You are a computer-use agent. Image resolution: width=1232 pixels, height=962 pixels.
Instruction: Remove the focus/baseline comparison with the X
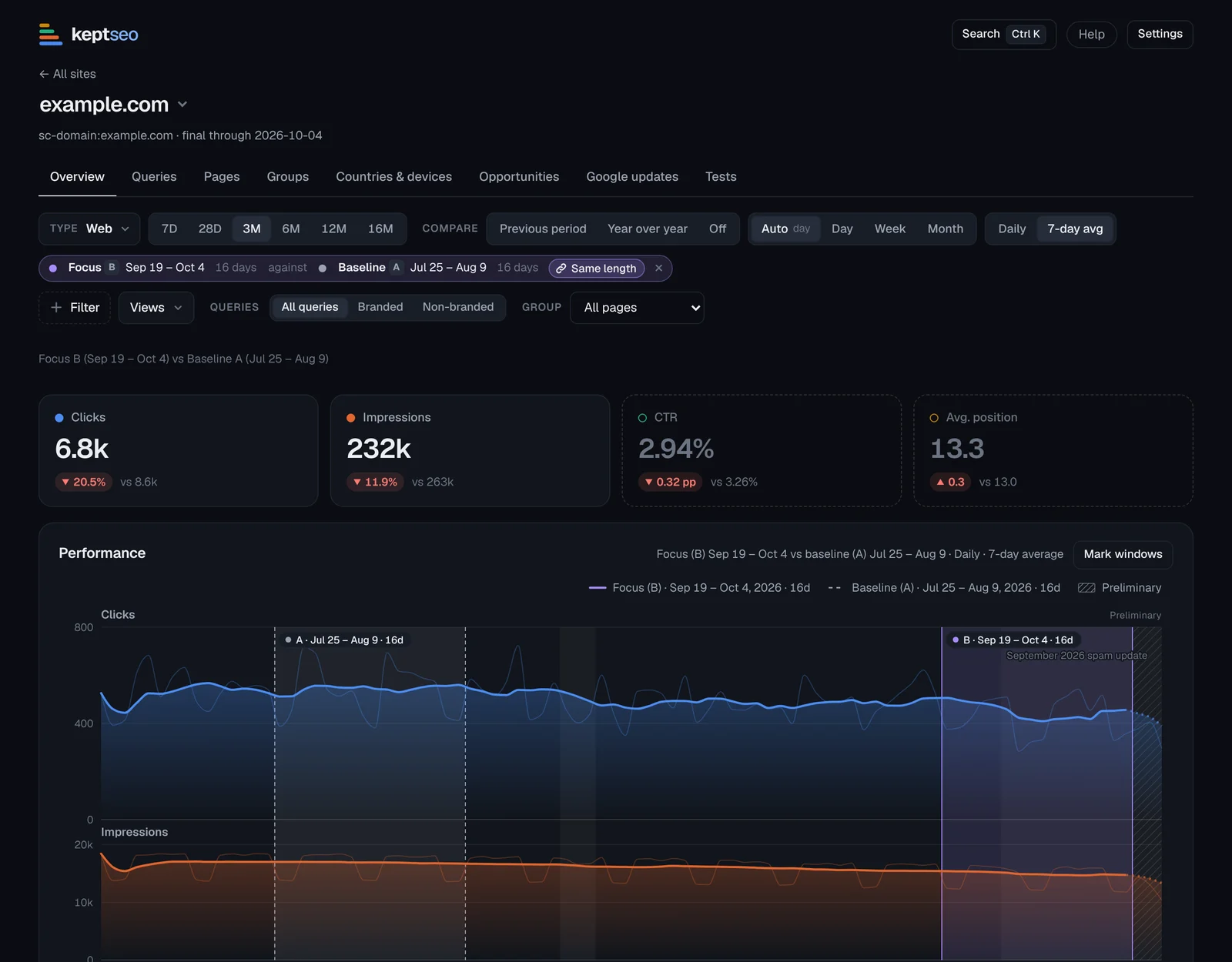coord(658,268)
